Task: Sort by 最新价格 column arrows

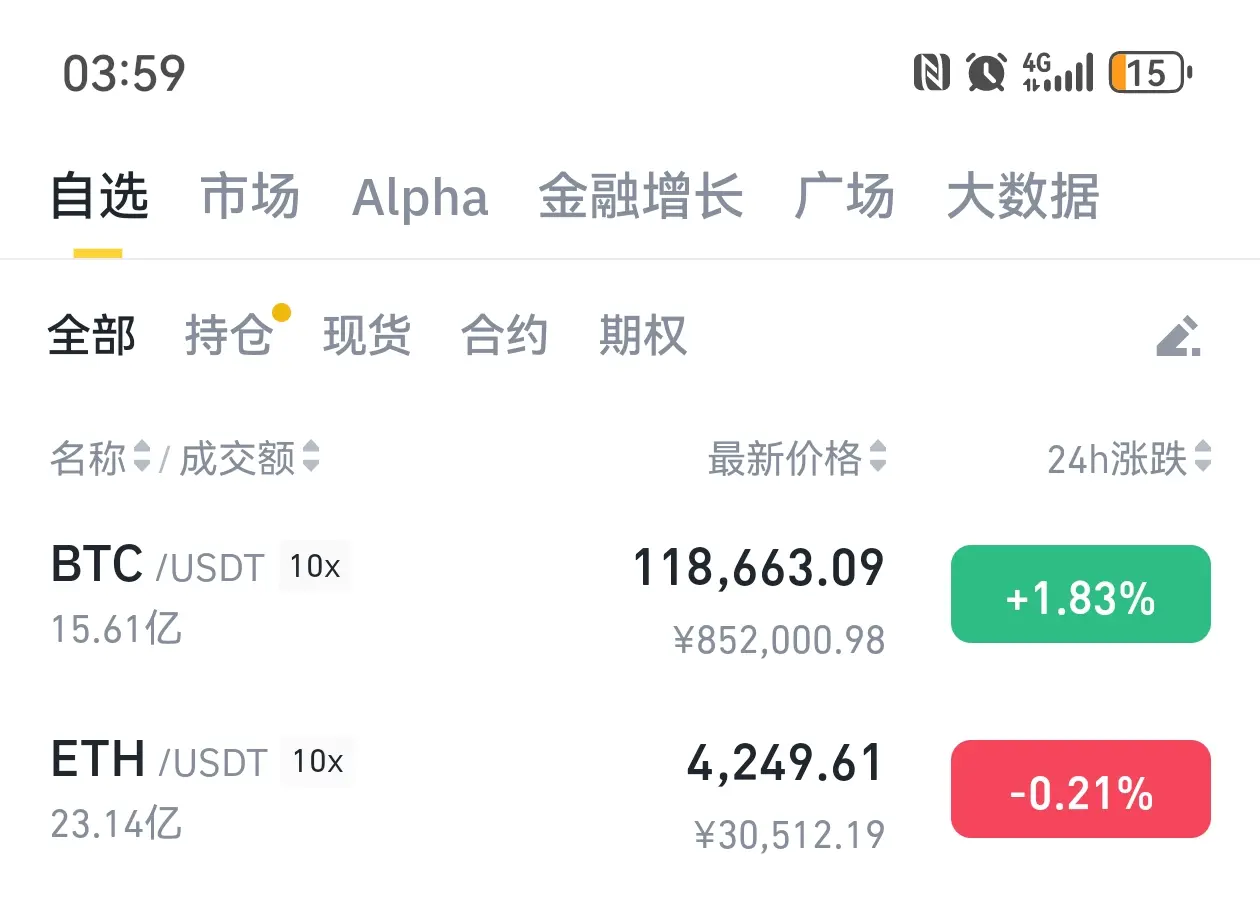Action: tap(877, 458)
